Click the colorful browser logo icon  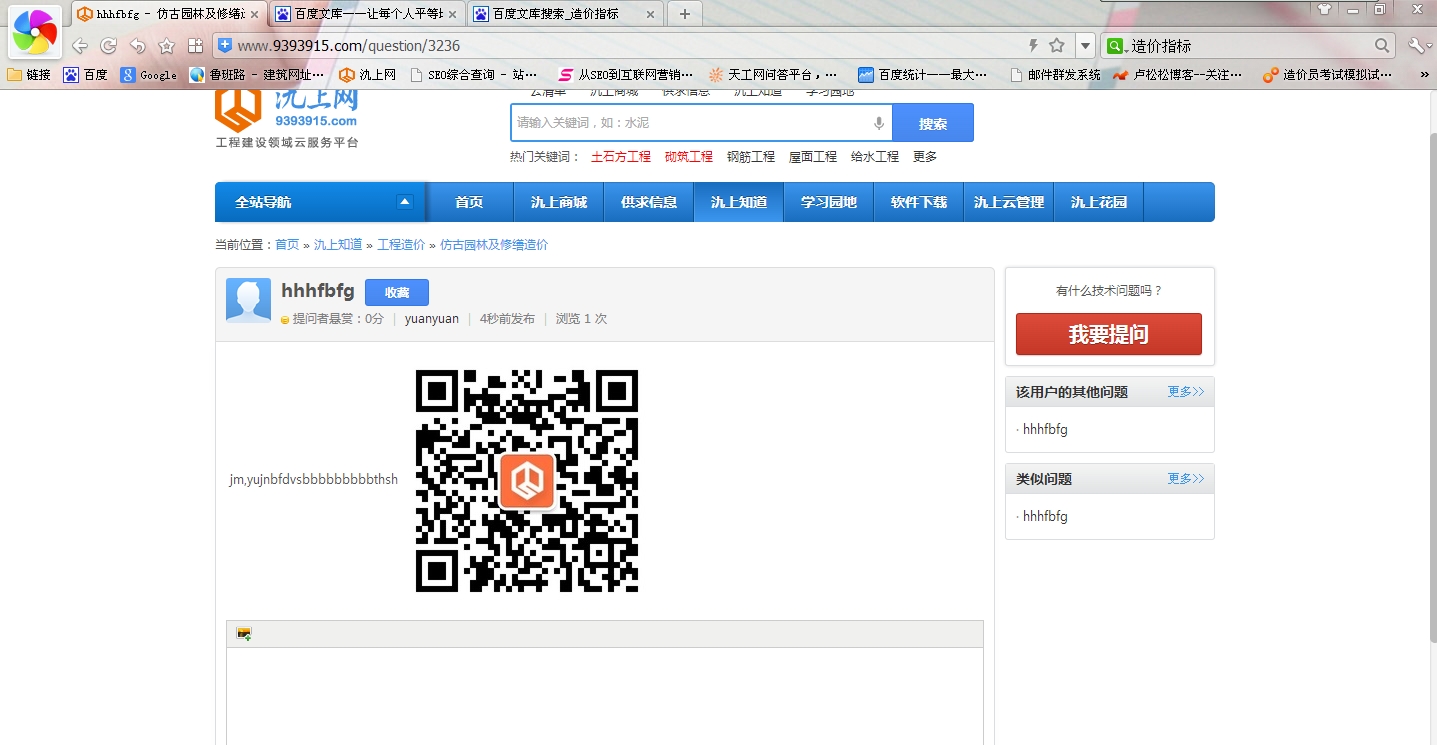[x=35, y=32]
